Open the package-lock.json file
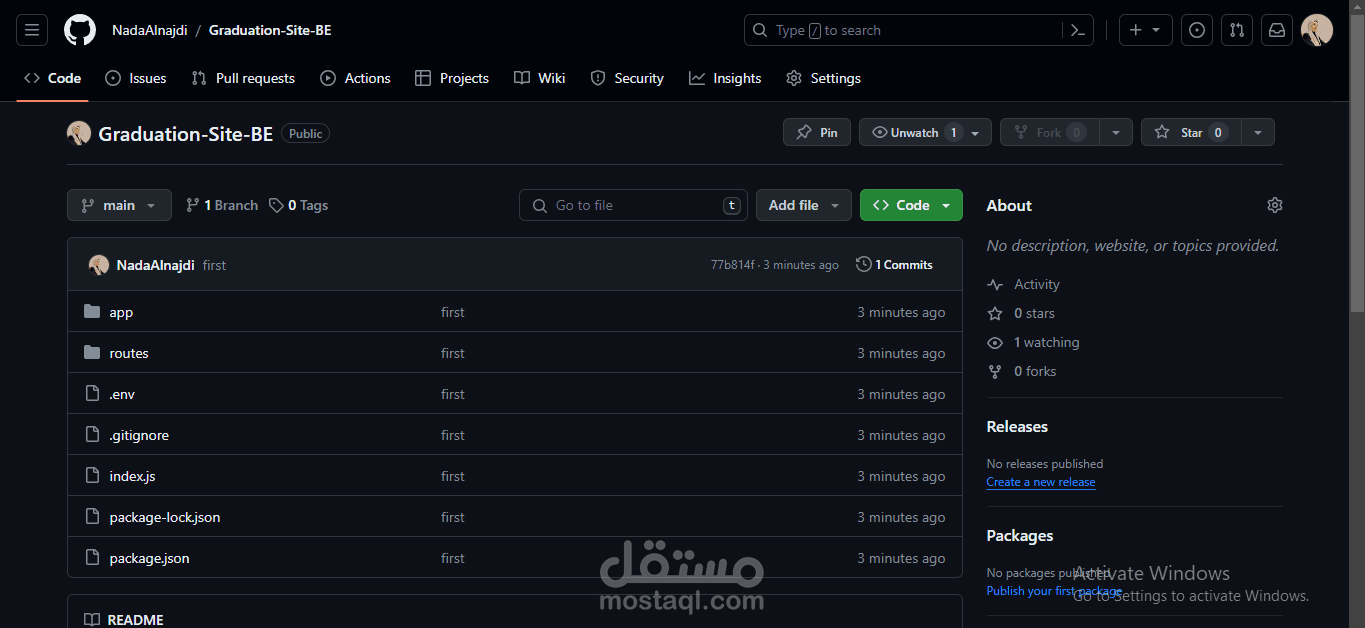 (x=165, y=517)
